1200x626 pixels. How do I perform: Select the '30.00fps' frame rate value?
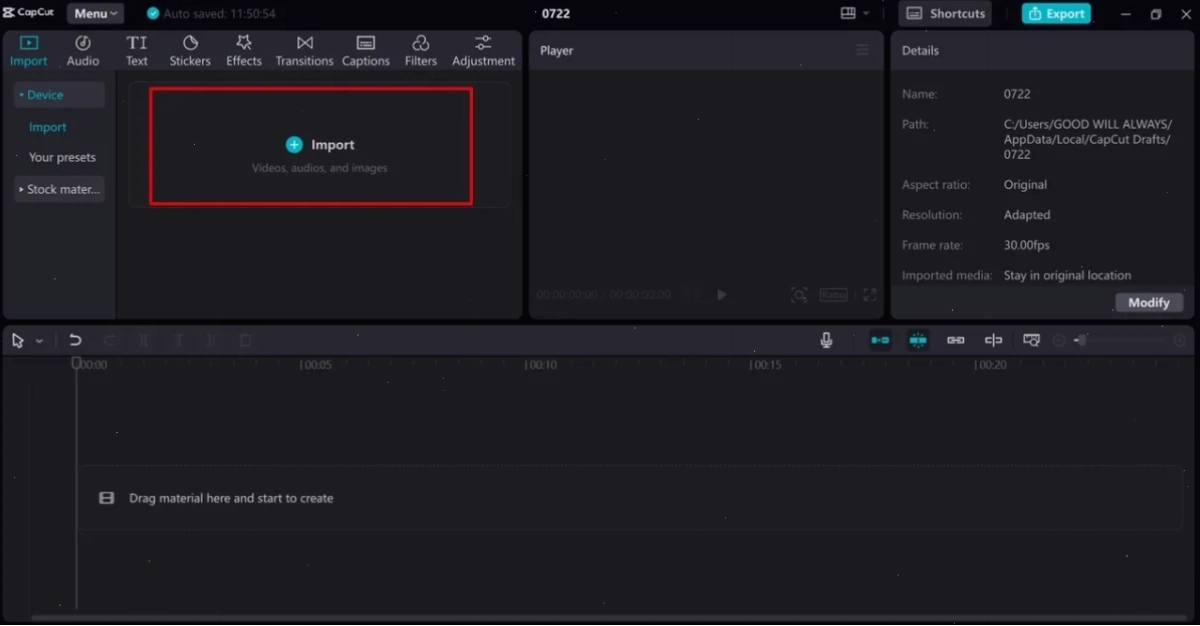(x=1026, y=245)
